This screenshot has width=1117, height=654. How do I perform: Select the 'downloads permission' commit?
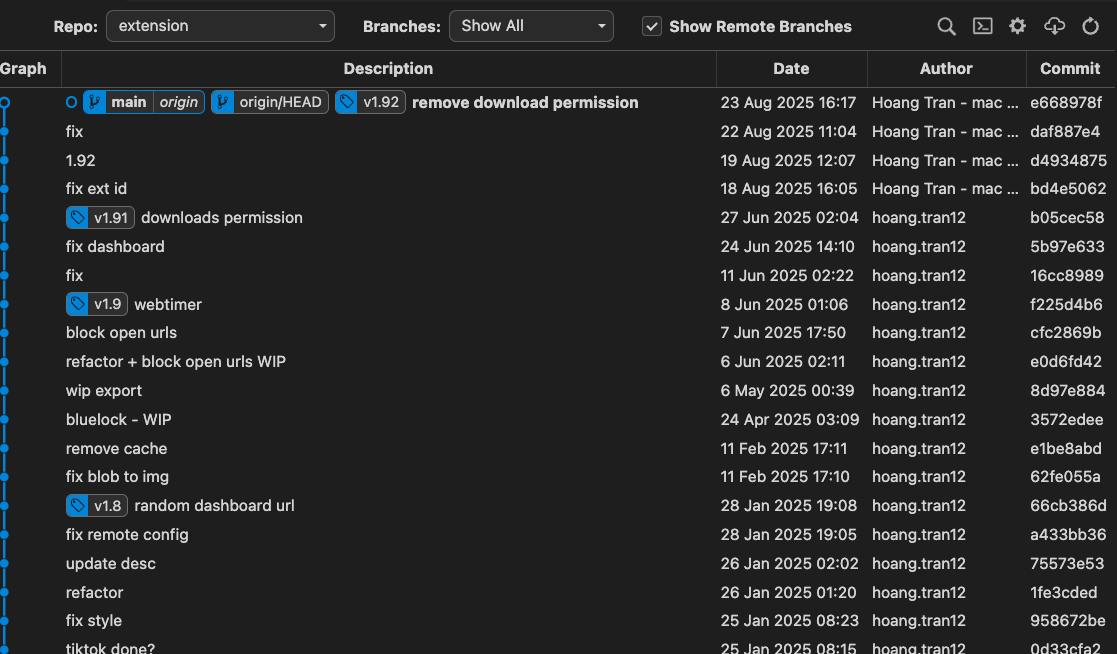click(x=222, y=217)
